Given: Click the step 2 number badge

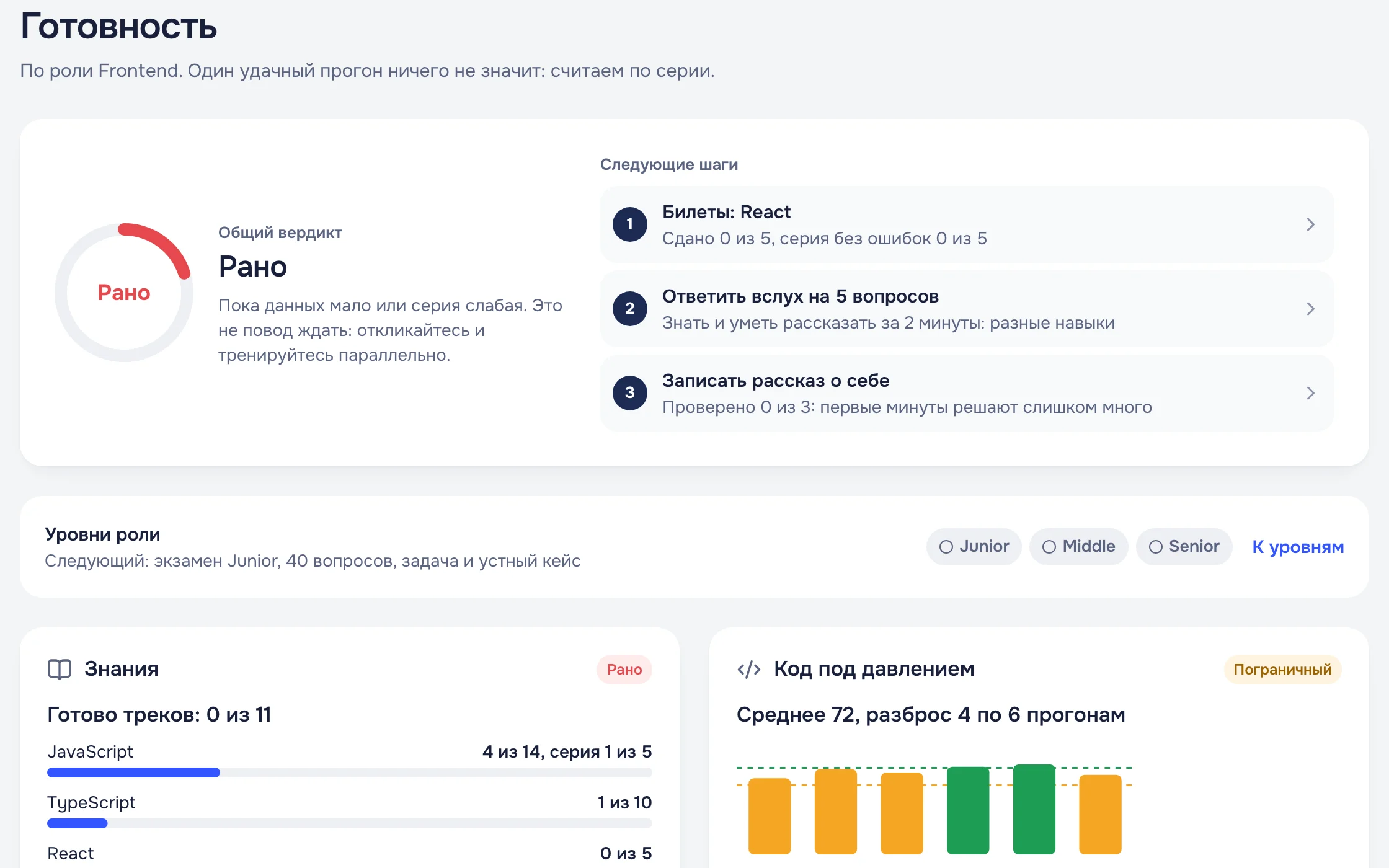Looking at the screenshot, I should click(x=630, y=309).
